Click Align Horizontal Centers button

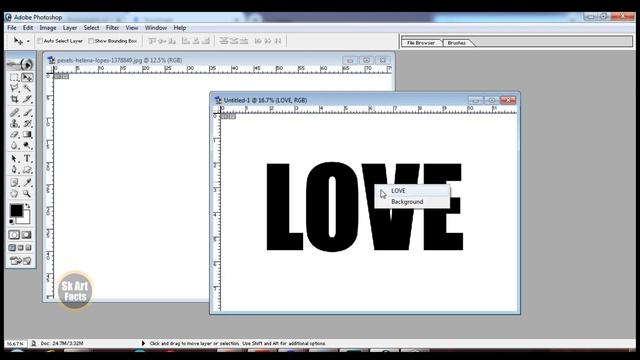[196, 41]
